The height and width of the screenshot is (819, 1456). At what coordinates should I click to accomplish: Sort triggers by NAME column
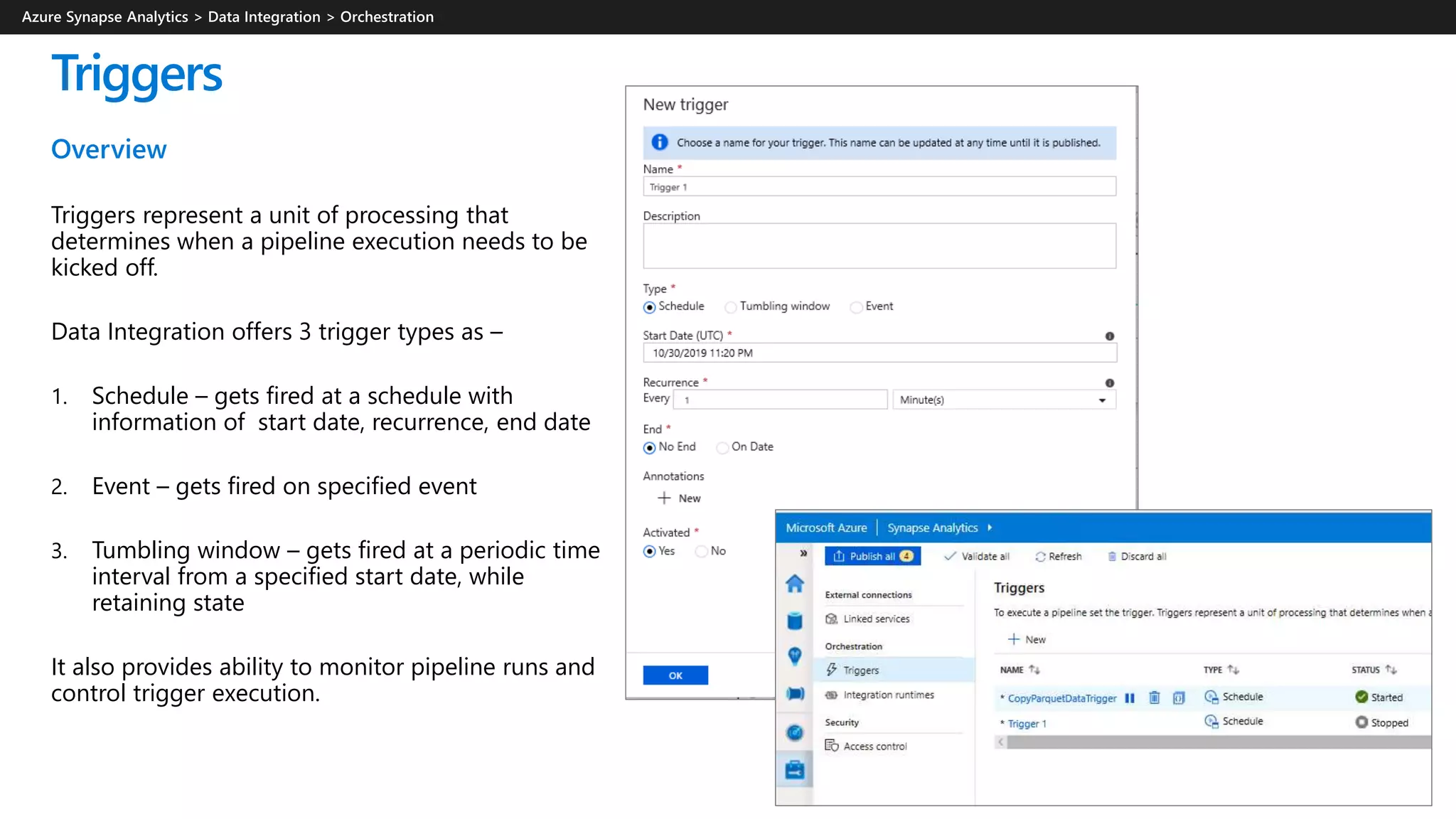pos(1019,670)
